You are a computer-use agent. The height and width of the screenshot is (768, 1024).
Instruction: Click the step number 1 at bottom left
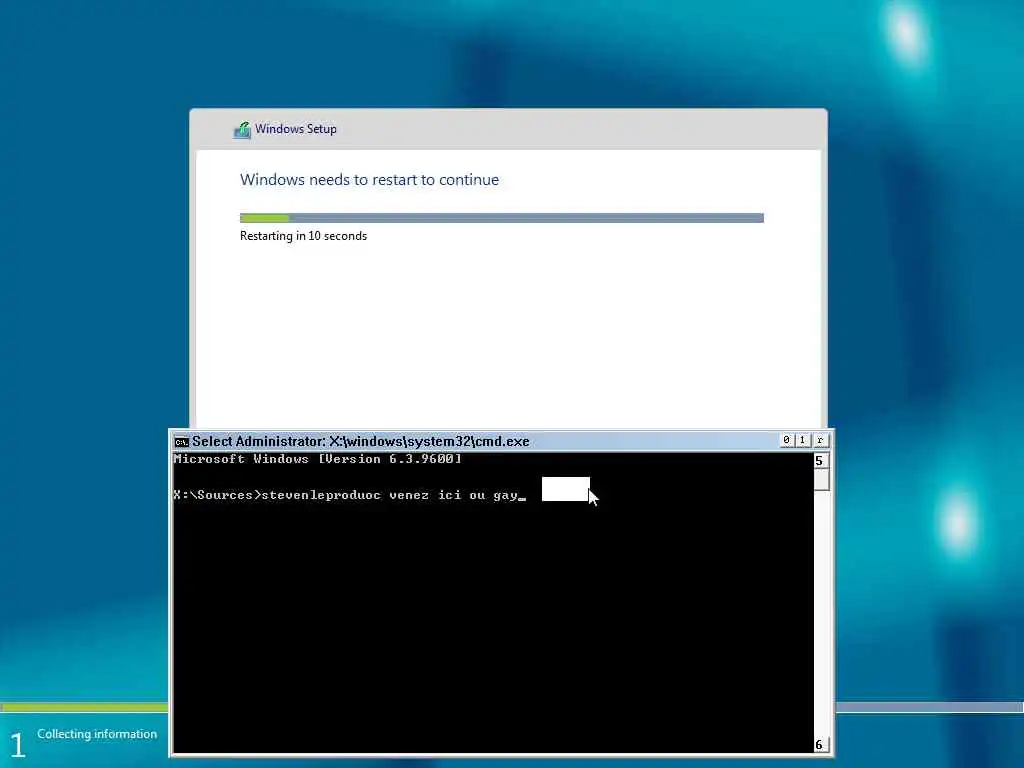[x=18, y=745]
